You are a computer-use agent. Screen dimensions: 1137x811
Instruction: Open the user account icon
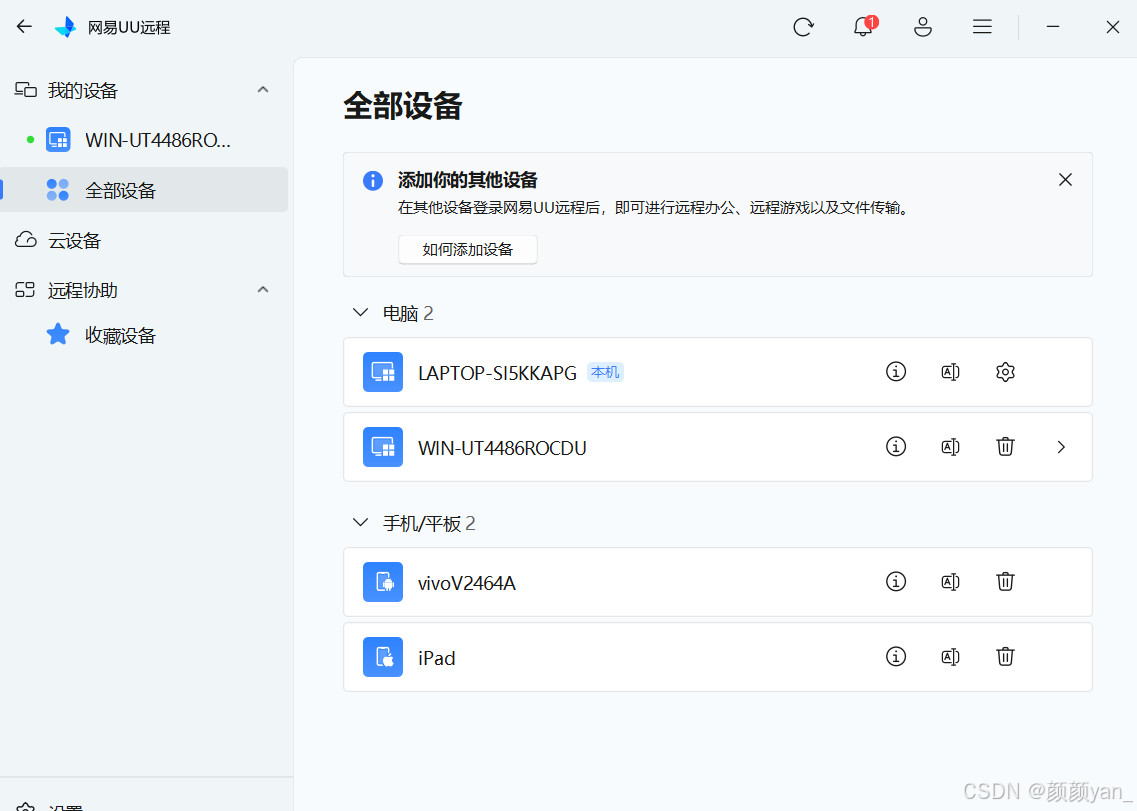coord(922,27)
